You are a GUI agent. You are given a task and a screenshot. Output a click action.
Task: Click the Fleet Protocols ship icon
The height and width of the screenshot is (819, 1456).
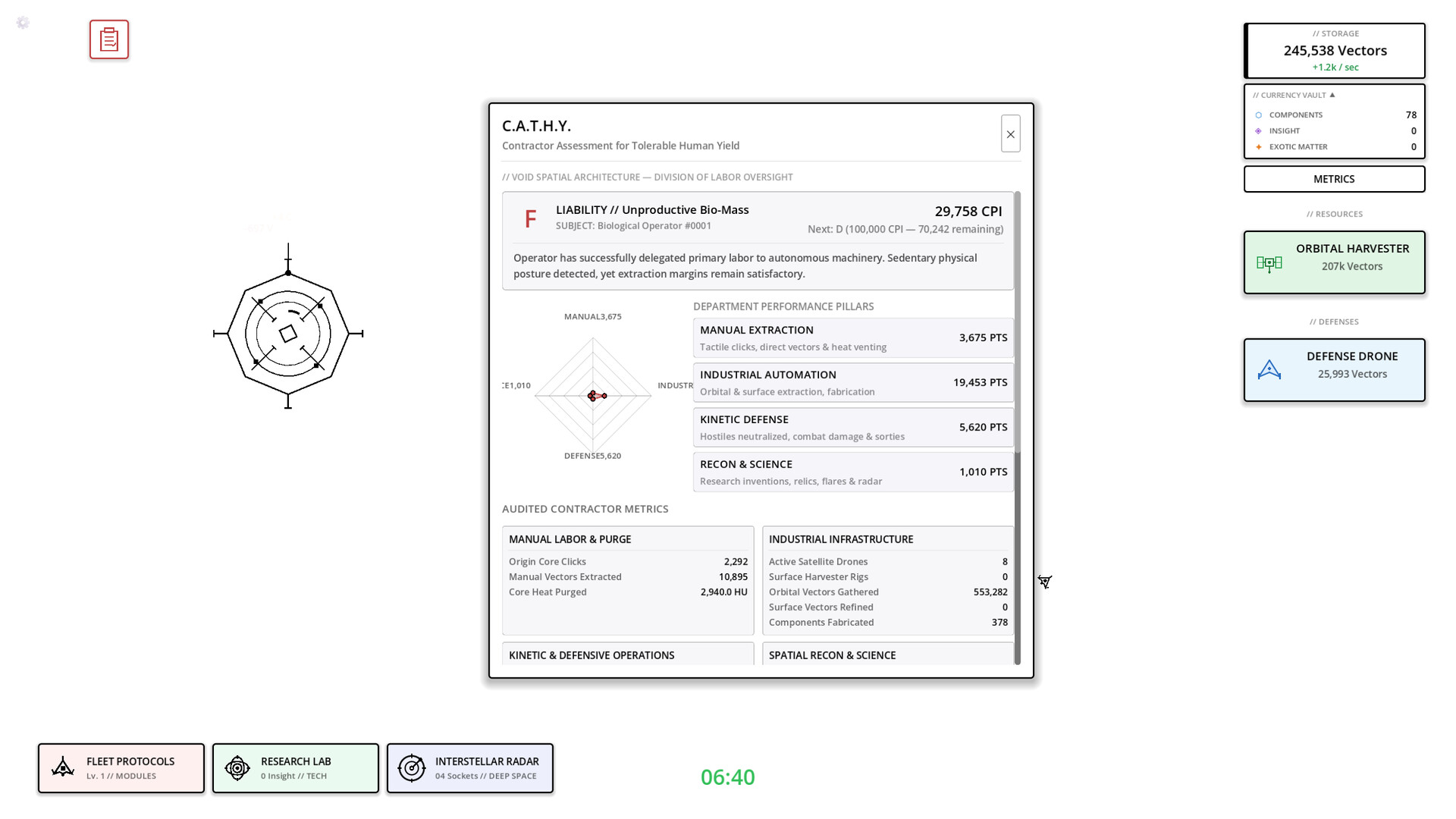point(63,767)
